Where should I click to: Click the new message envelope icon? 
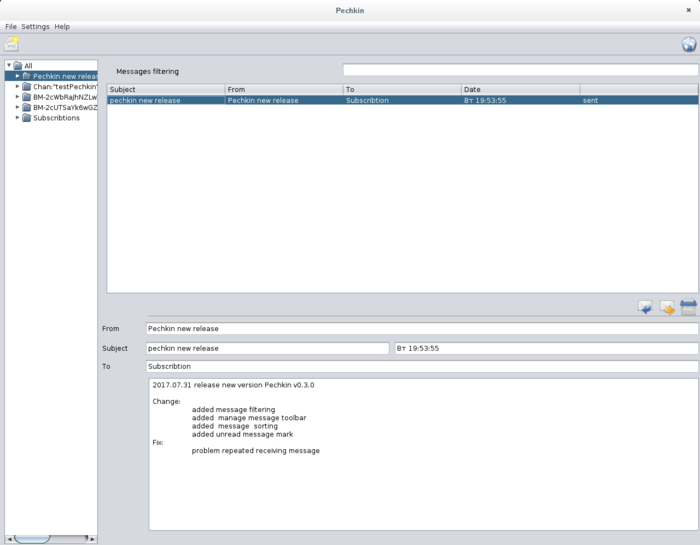pyautogui.click(x=12, y=44)
